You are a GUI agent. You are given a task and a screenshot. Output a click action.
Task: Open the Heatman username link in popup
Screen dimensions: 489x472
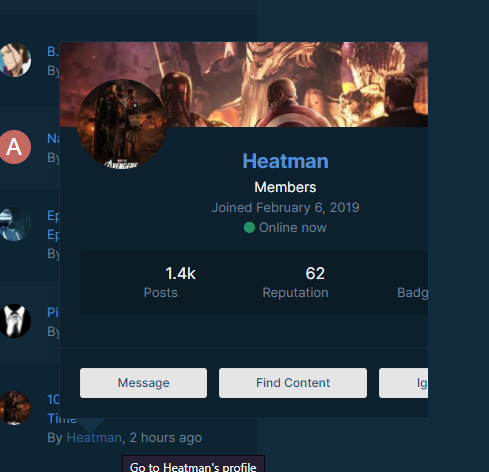(285, 161)
